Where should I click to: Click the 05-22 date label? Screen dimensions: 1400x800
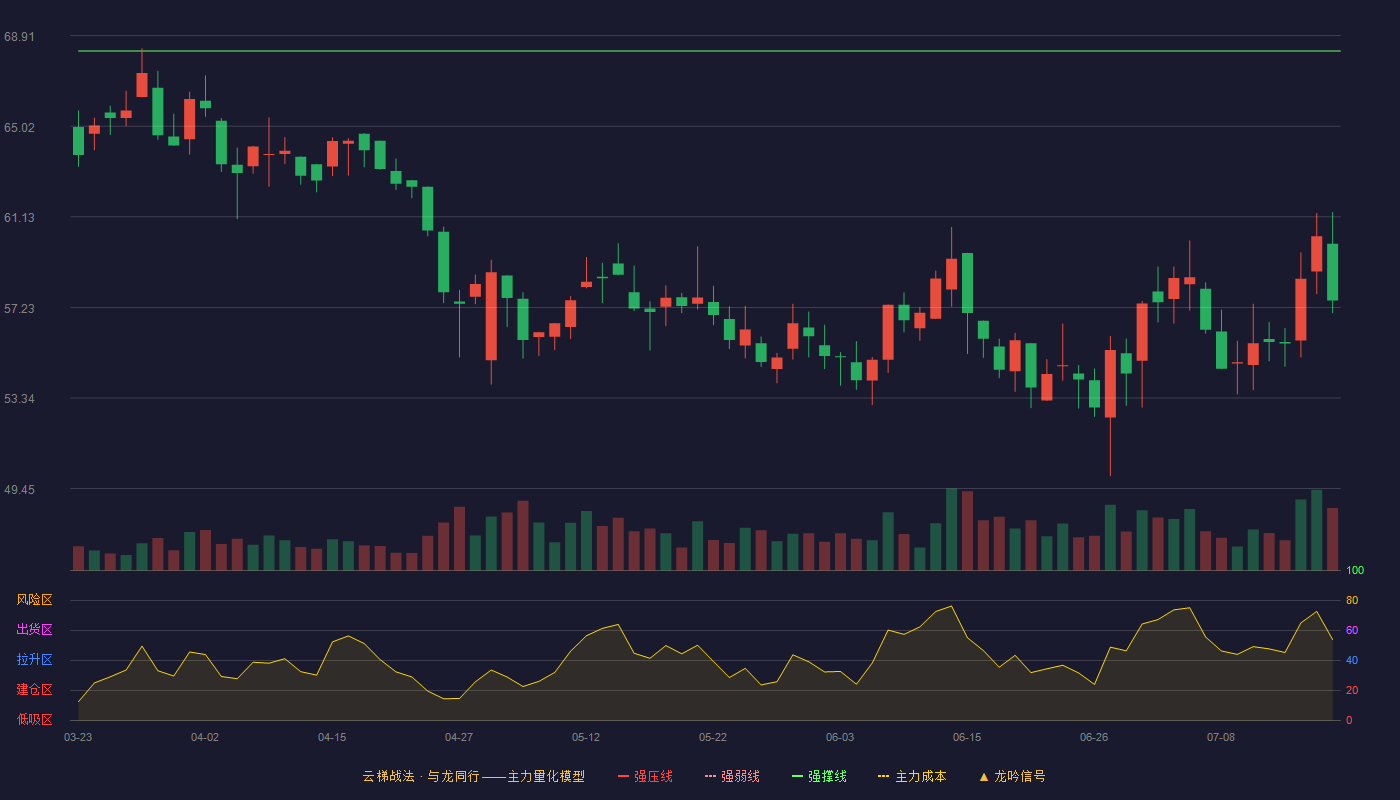[713, 737]
